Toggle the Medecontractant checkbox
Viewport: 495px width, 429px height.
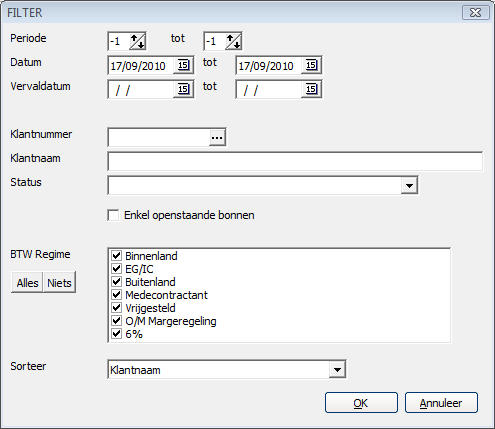pos(116,295)
